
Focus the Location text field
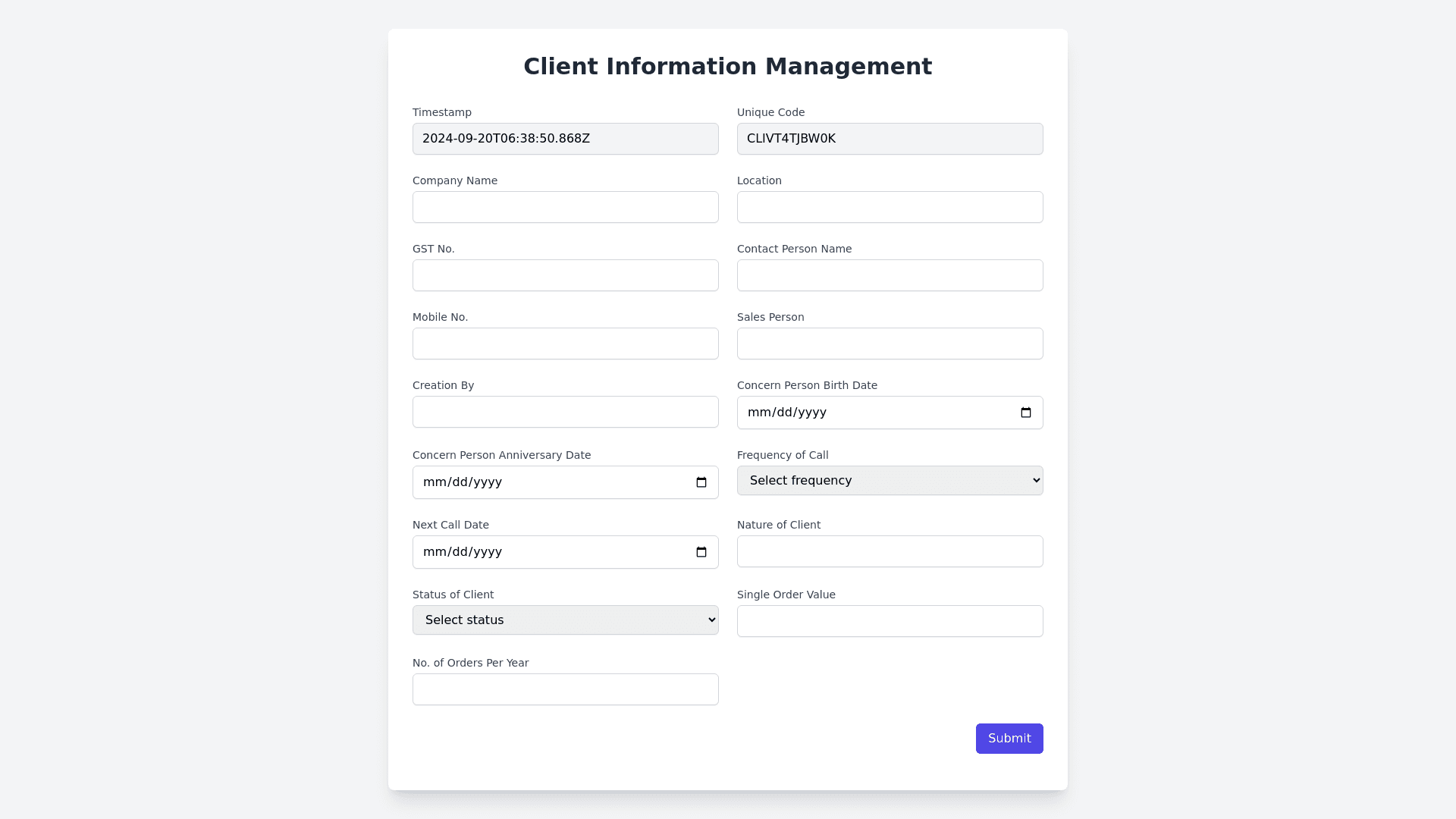click(890, 207)
